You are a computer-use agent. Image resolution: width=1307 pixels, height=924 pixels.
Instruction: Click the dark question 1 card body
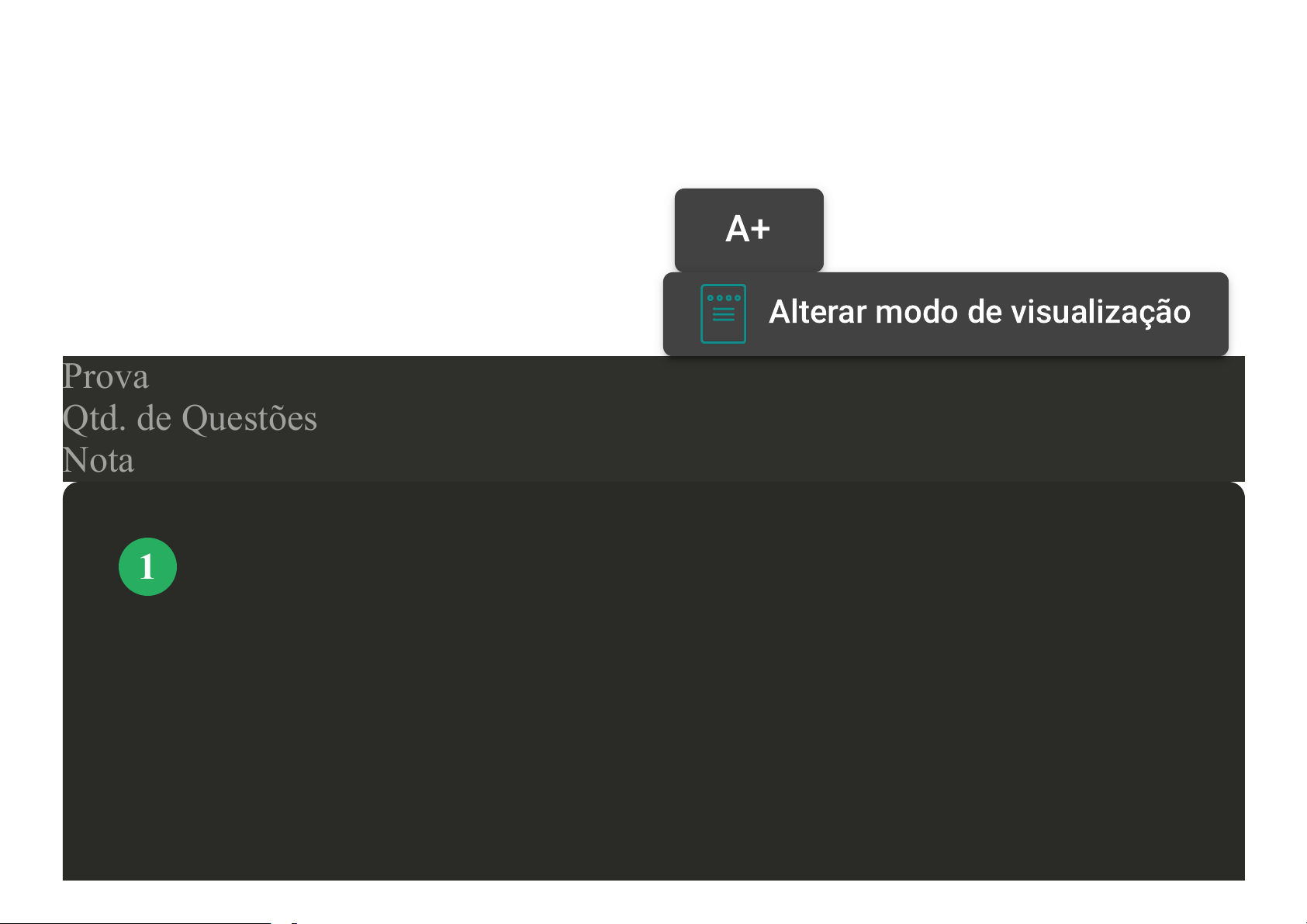pos(653,698)
